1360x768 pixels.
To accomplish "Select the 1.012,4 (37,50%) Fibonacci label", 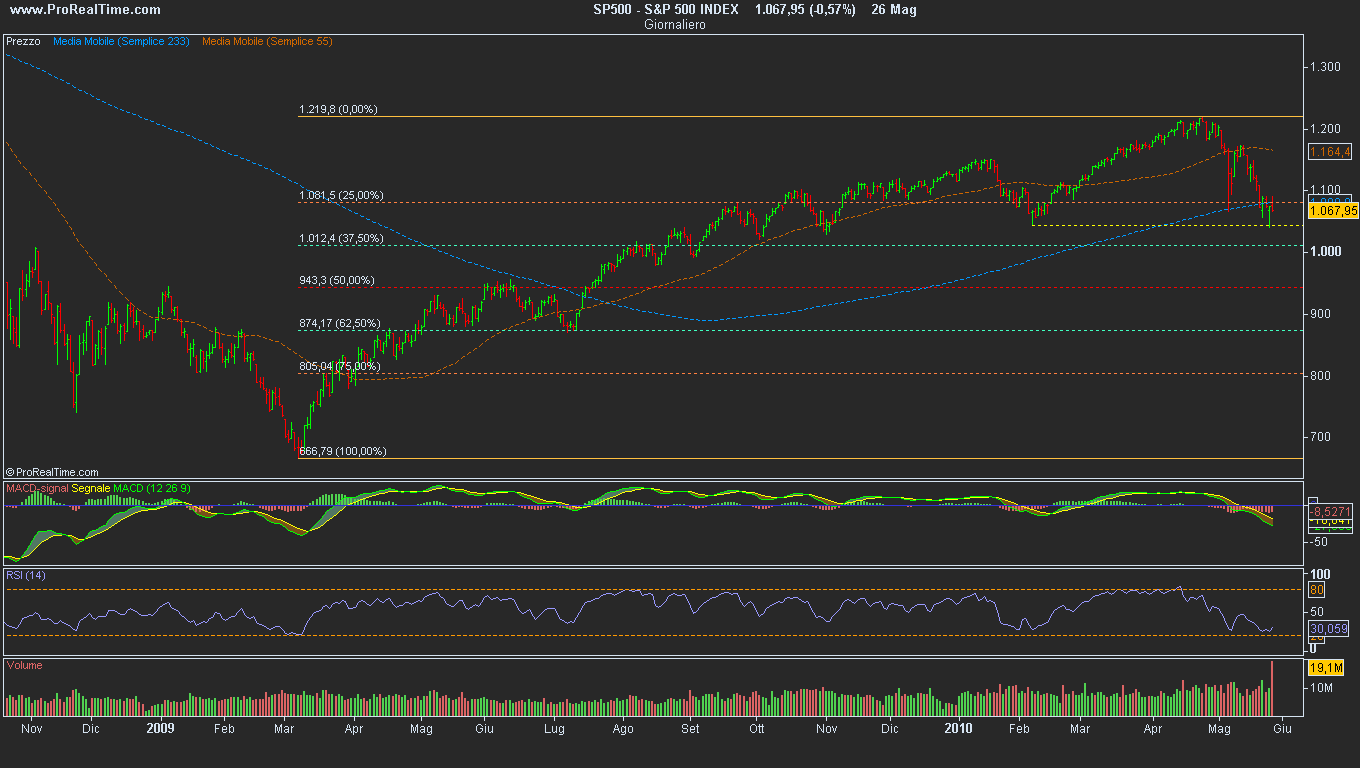I will coord(341,238).
